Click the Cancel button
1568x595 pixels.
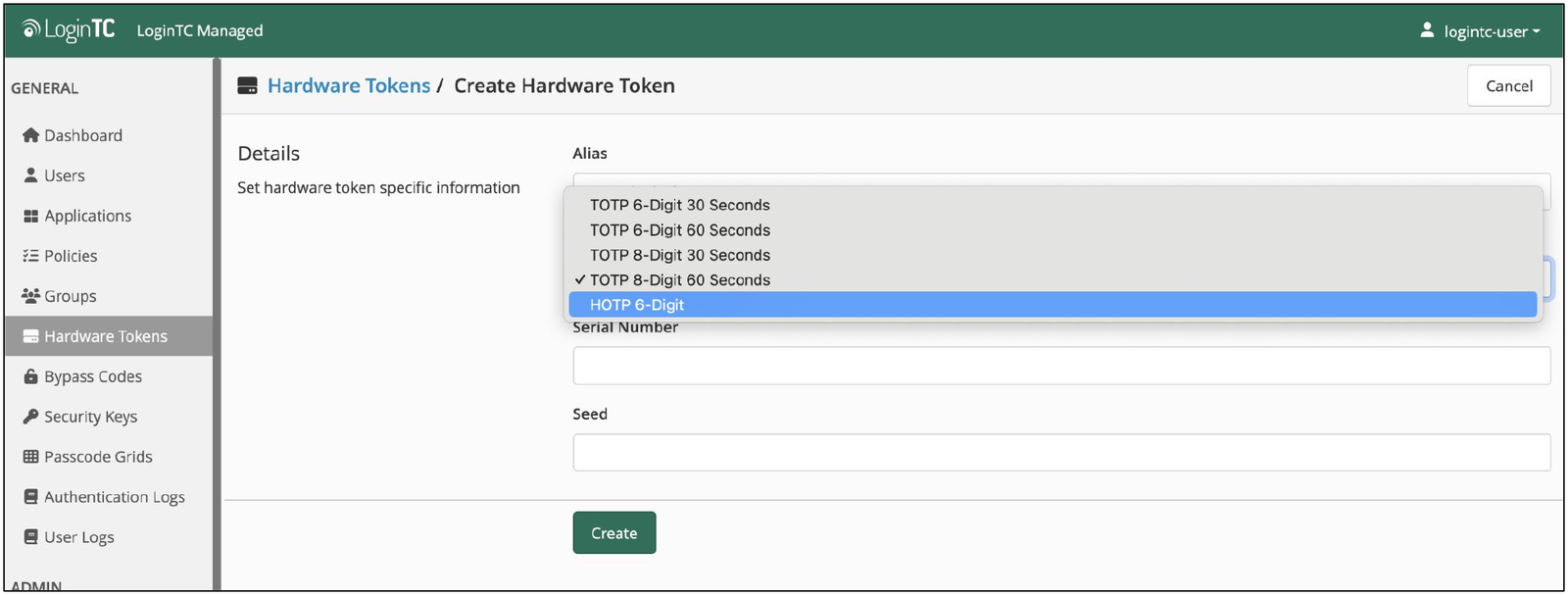pyautogui.click(x=1508, y=85)
